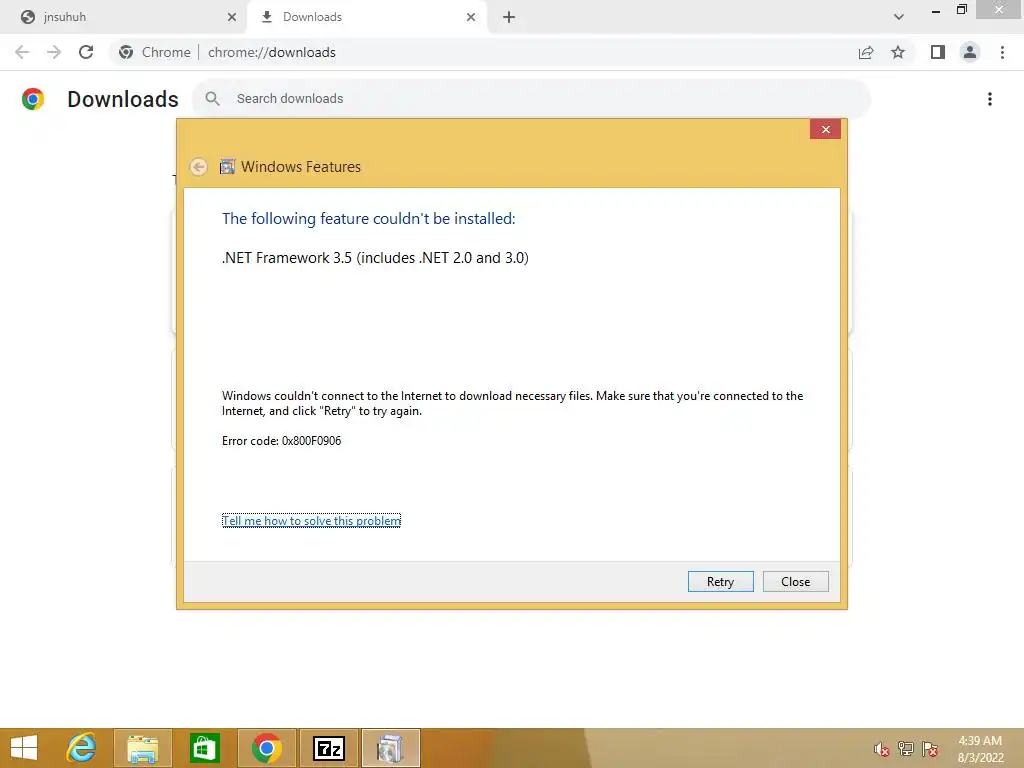Click the back arrow in Windows Features dialog
This screenshot has width=1024, height=768.
(199, 167)
